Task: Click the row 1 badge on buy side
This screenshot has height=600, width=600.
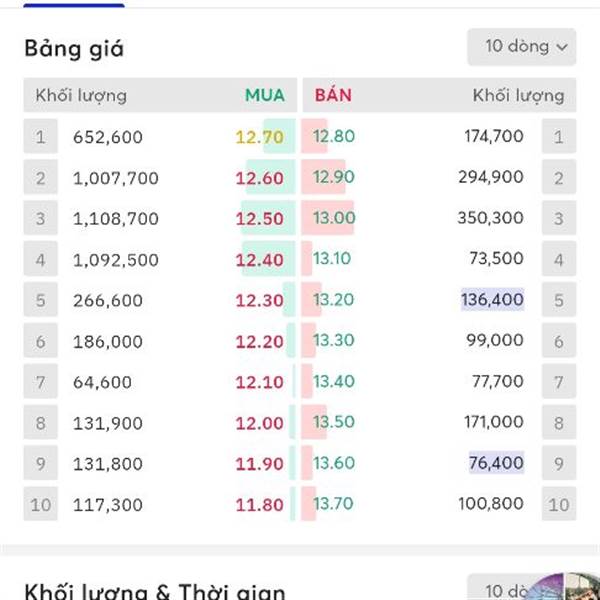Action: pos(41,136)
